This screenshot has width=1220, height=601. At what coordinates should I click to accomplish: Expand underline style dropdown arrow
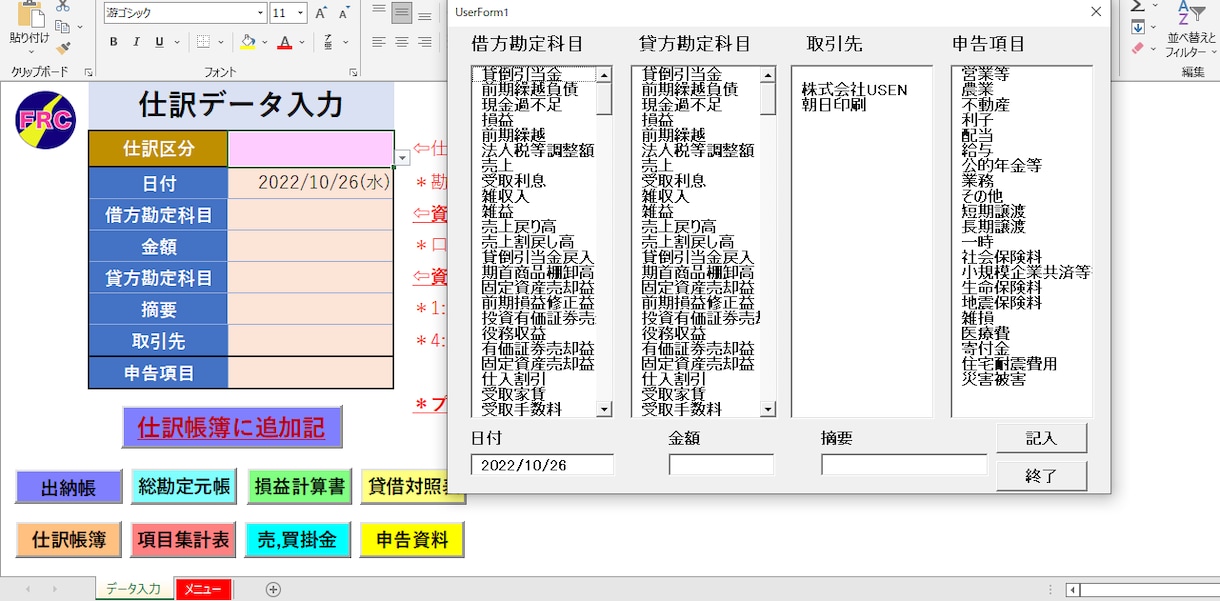pyautogui.click(x=176, y=42)
